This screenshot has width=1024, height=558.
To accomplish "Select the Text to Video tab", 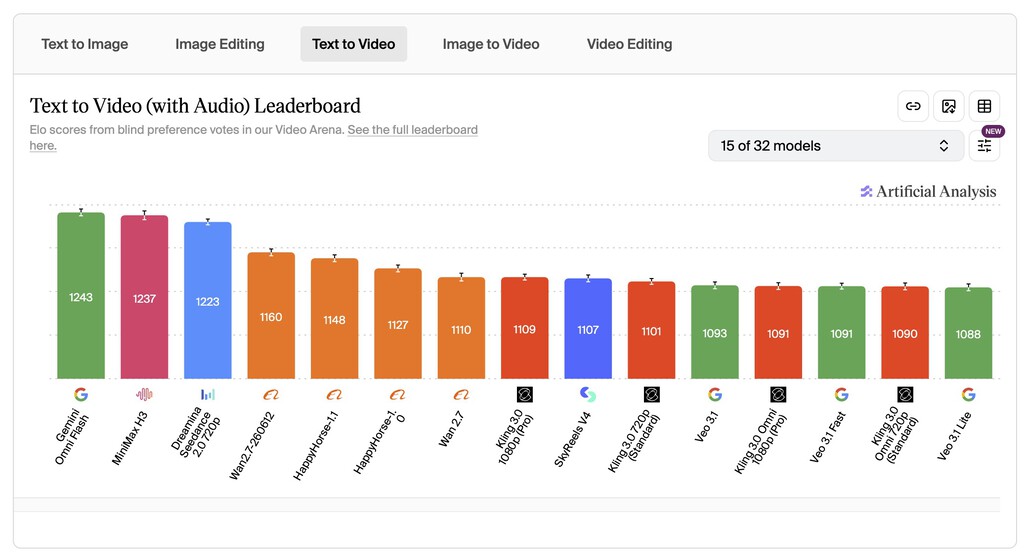I will (x=353, y=44).
